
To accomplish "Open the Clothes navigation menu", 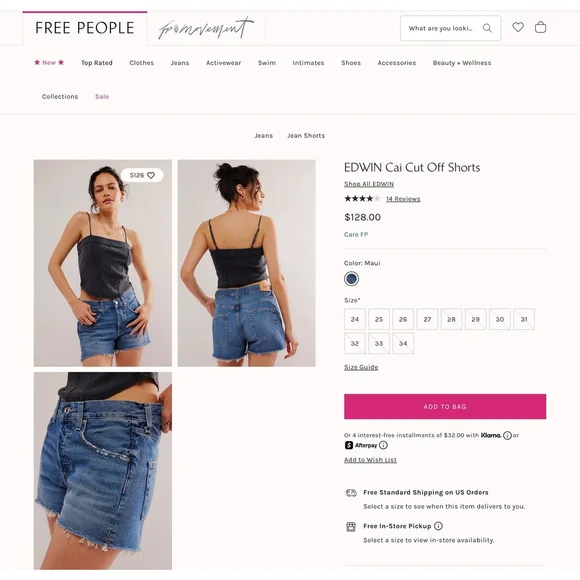I will (142, 63).
